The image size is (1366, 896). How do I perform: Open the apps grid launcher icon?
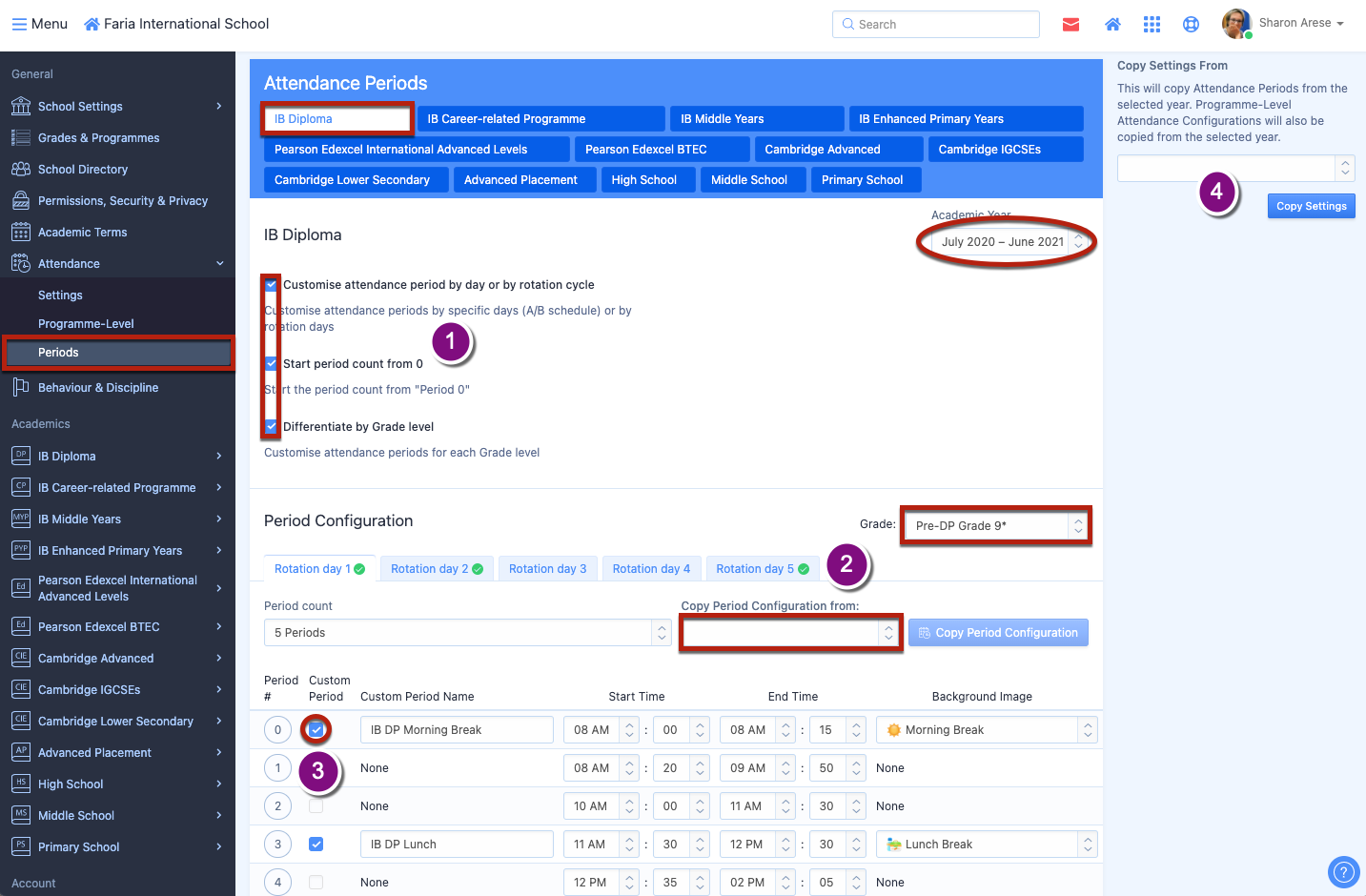pos(1152,25)
